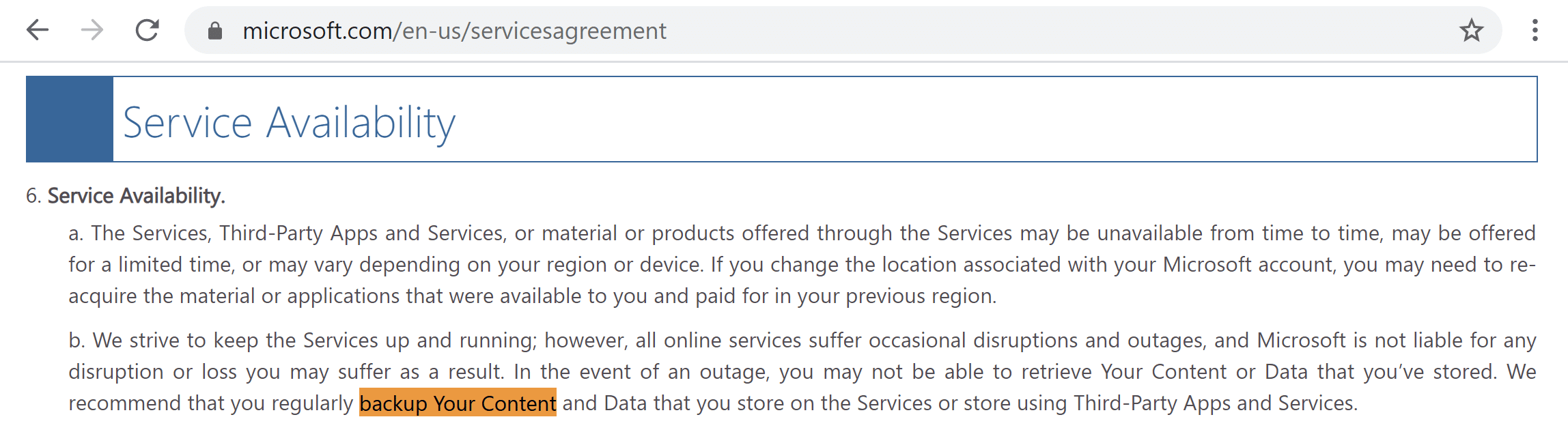This screenshot has height=430, width=1568.
Task: Click the bold '6. Service Availability.' heading
Action: pyautogui.click(x=126, y=196)
